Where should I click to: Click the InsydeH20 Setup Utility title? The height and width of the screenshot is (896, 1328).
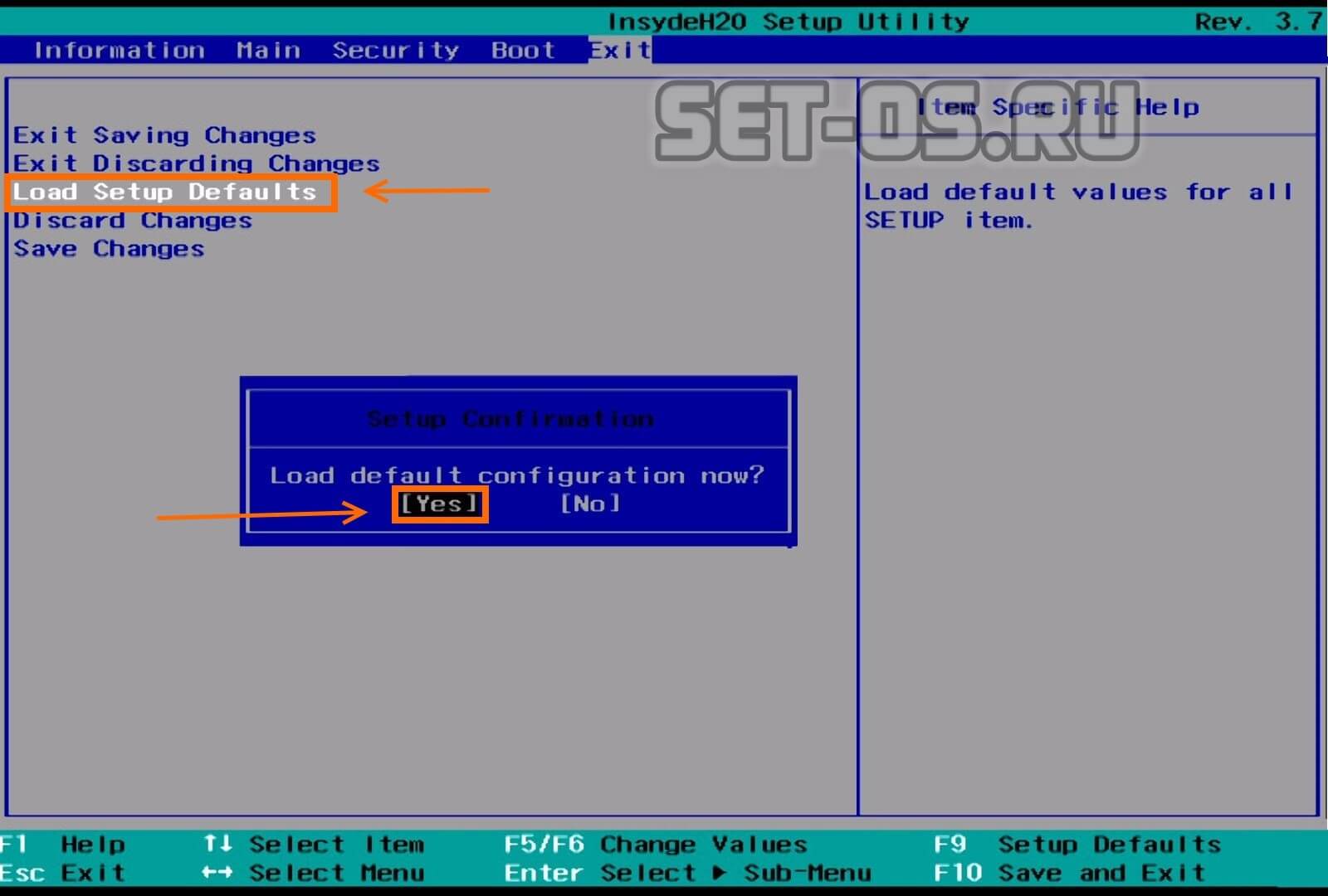788,22
